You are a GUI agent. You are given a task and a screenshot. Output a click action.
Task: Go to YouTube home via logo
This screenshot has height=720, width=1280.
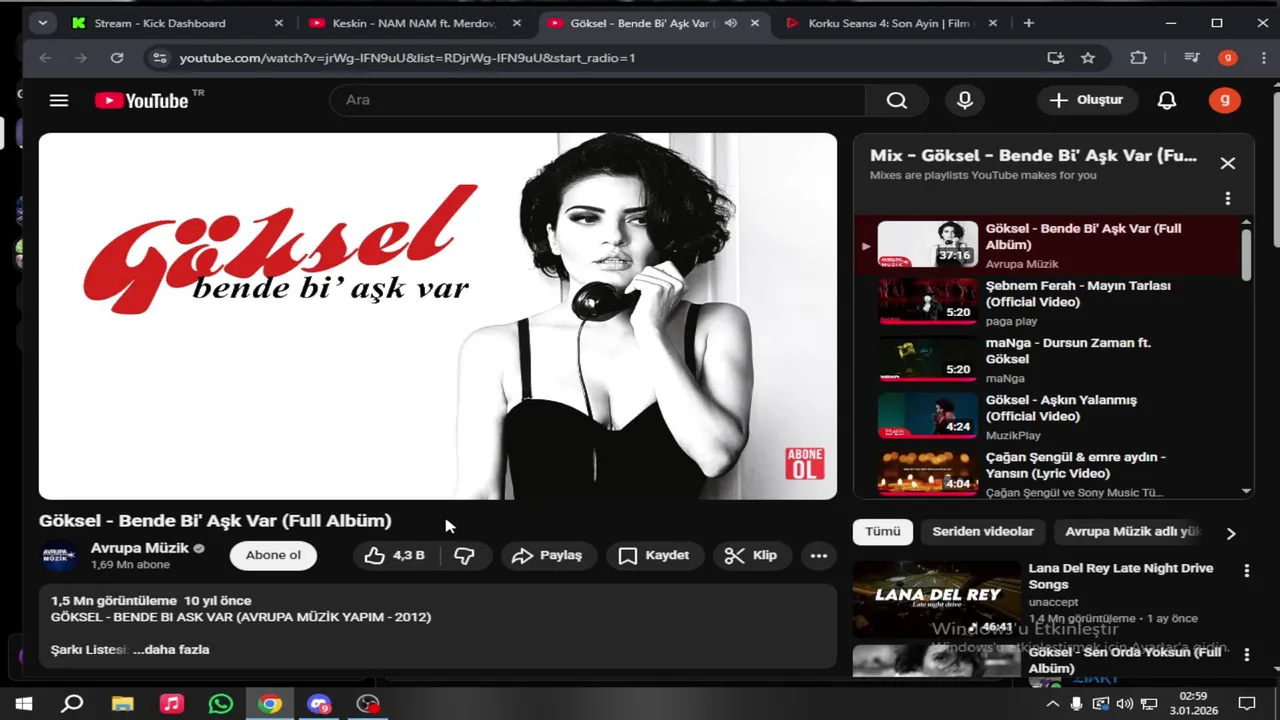[142, 100]
